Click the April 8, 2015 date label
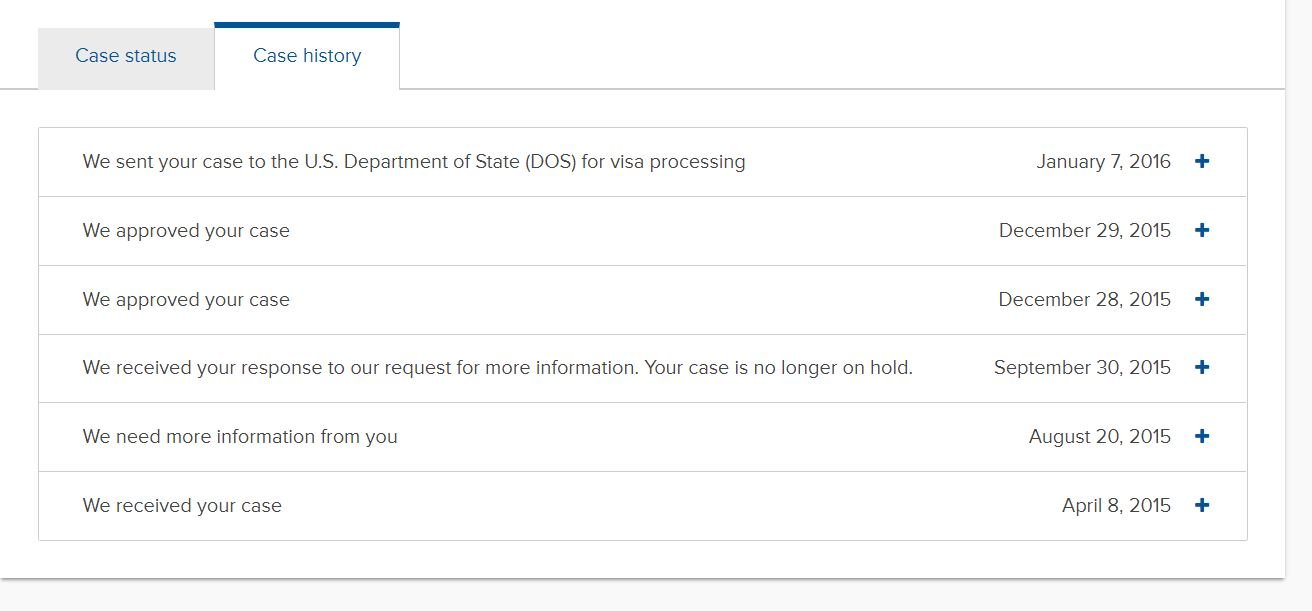Image resolution: width=1312 pixels, height=611 pixels. [x=1116, y=505]
